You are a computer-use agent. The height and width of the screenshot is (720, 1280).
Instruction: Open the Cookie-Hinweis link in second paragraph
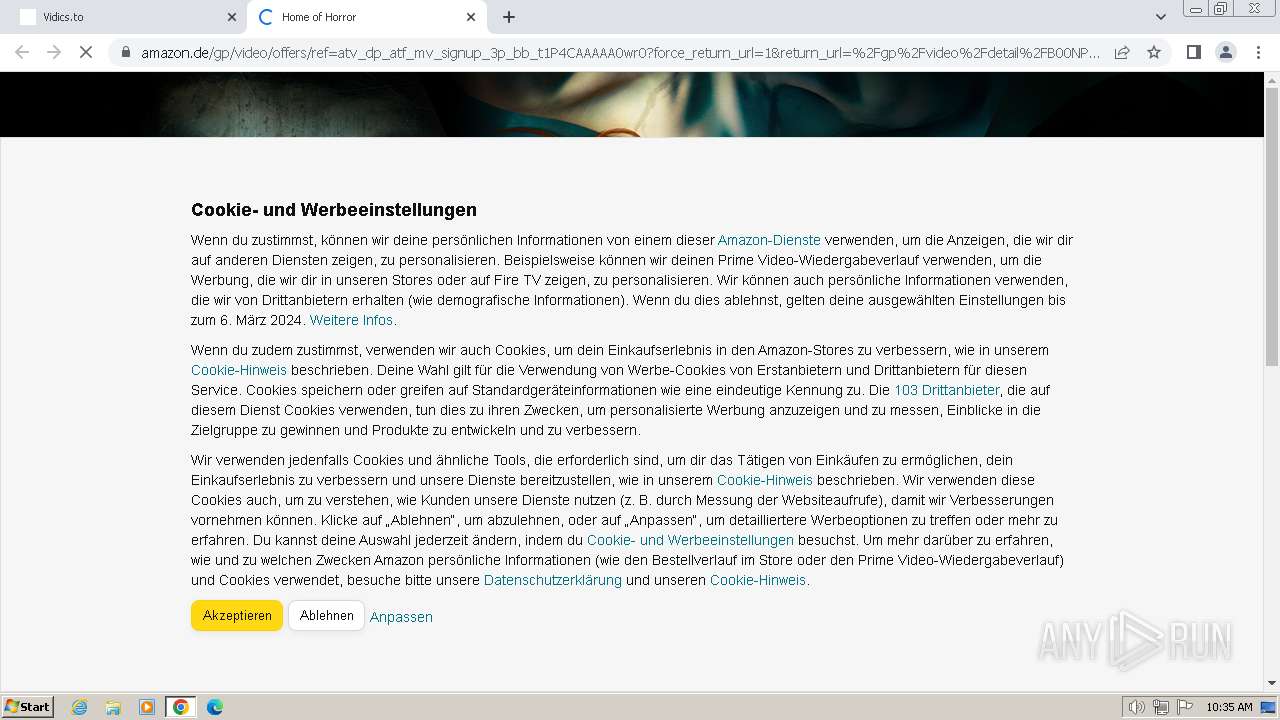[x=239, y=370]
